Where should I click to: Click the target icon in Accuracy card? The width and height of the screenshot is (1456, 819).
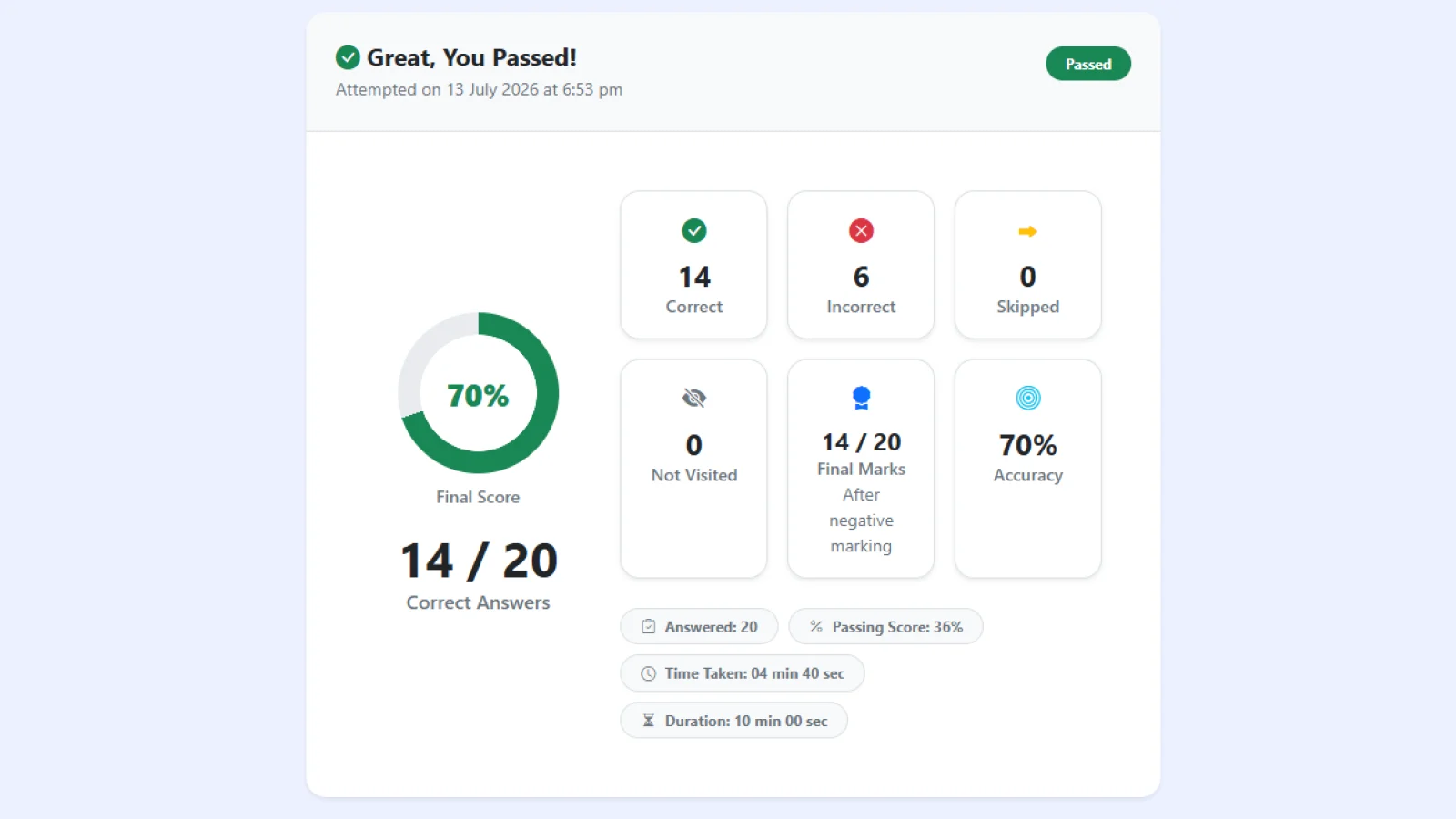click(1028, 398)
